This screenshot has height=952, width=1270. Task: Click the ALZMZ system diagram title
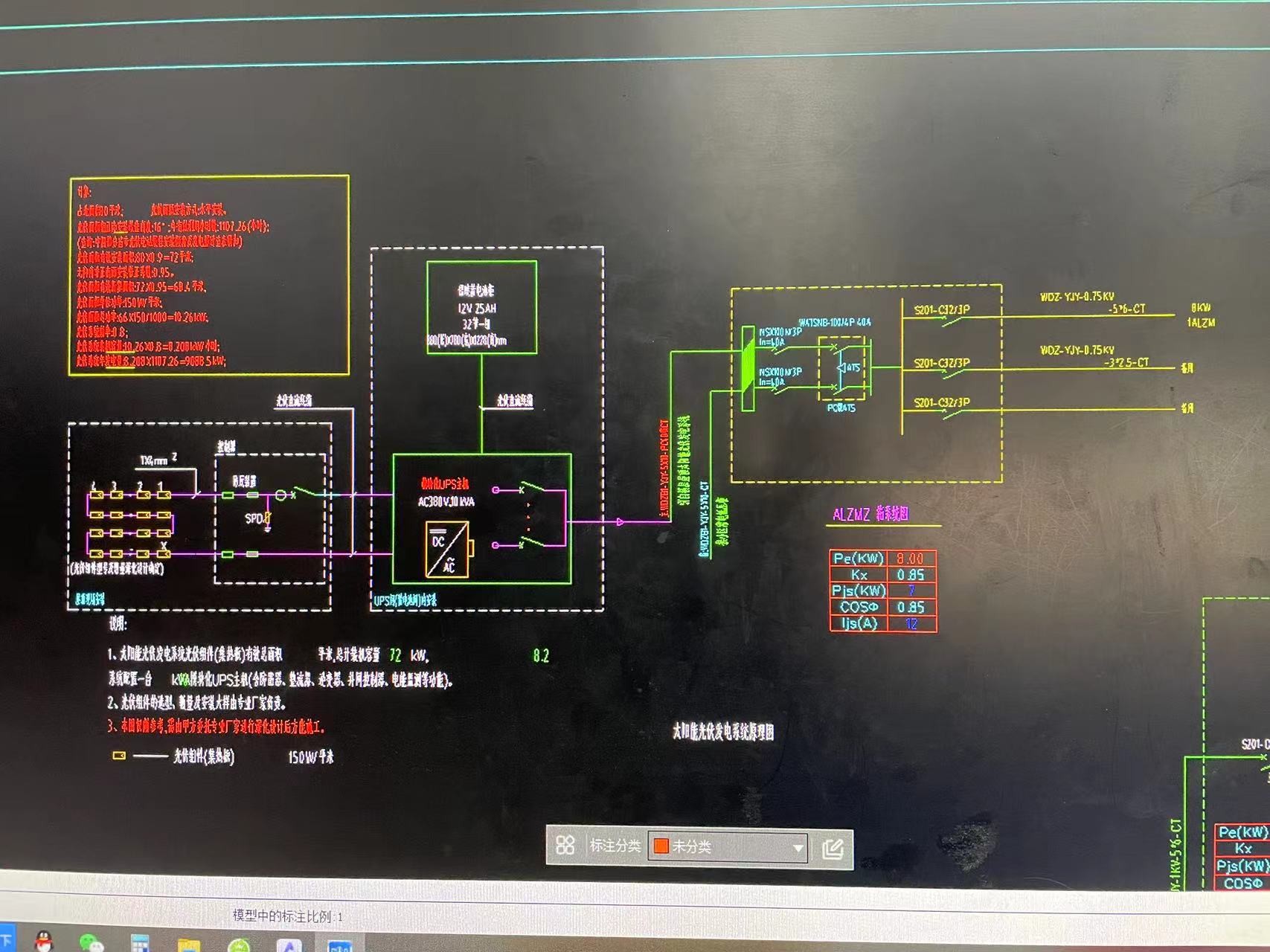click(x=870, y=514)
